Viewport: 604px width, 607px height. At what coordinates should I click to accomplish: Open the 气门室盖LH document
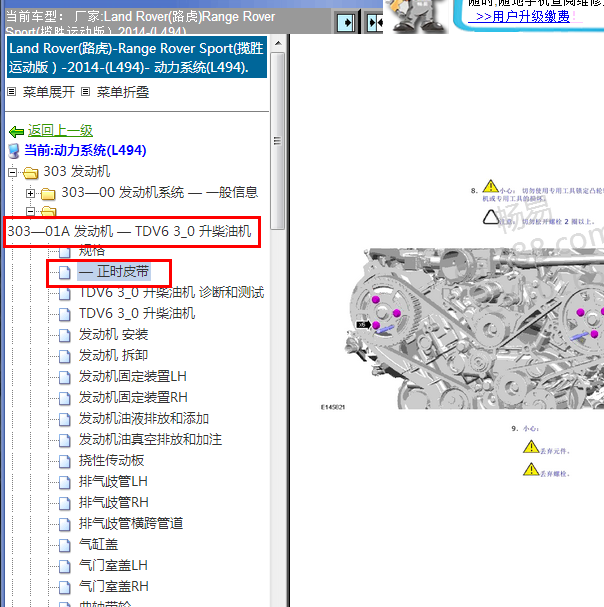113,565
